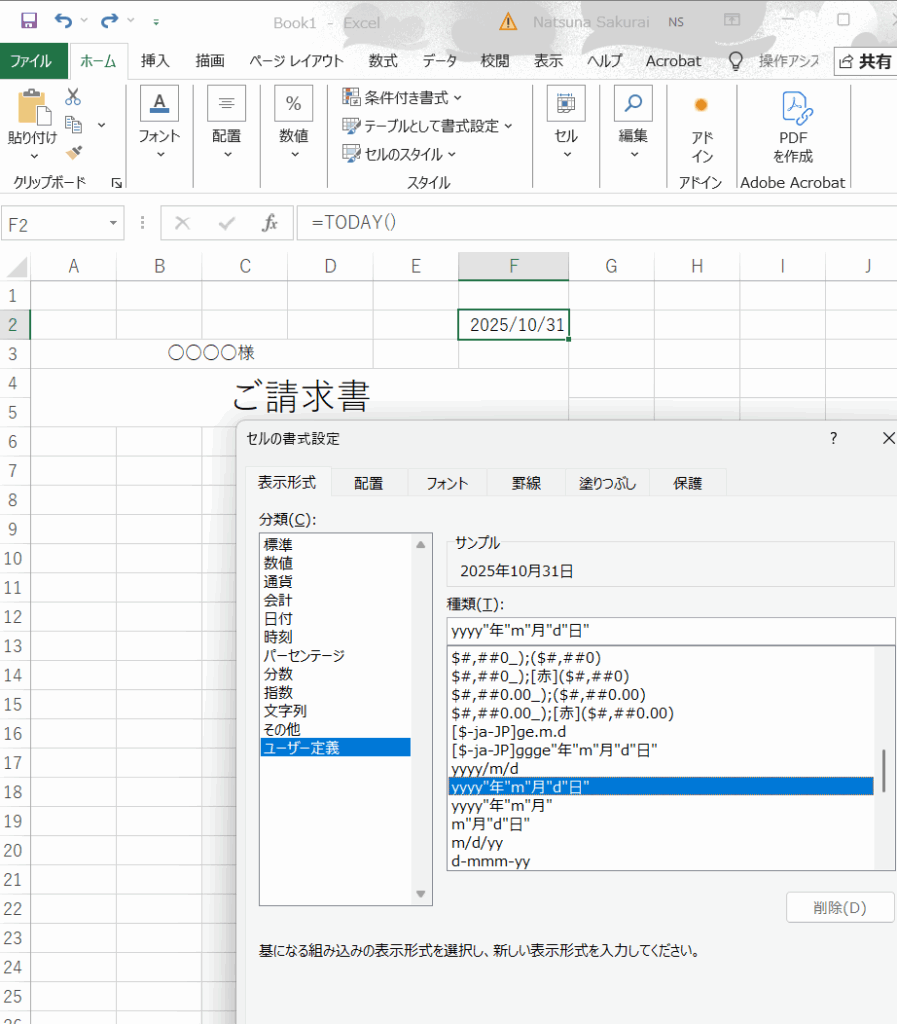Click the 種類 format code input field
Image resolution: width=897 pixels, height=1024 pixels.
[x=670, y=631]
